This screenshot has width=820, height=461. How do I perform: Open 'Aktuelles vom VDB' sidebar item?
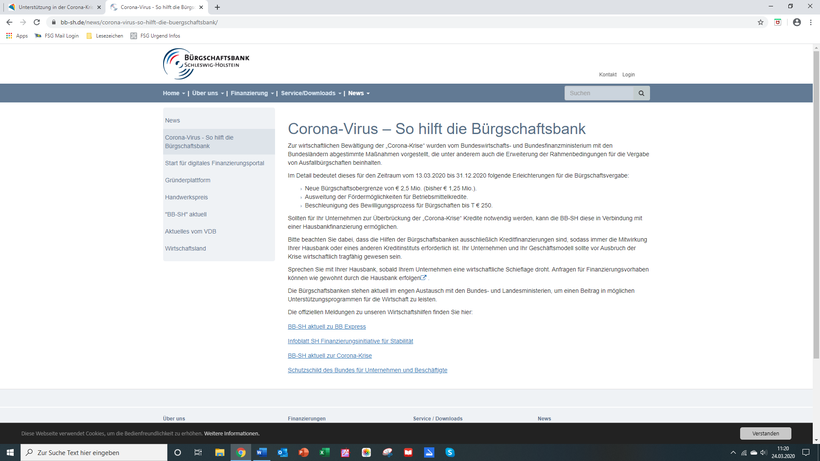[x=190, y=232]
